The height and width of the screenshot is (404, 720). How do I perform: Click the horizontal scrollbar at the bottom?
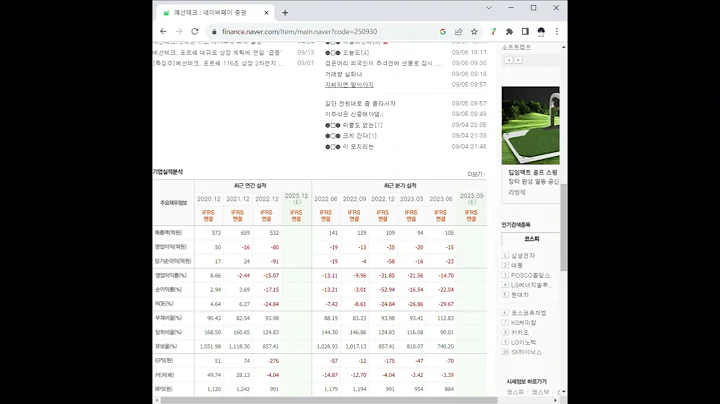(329, 400)
